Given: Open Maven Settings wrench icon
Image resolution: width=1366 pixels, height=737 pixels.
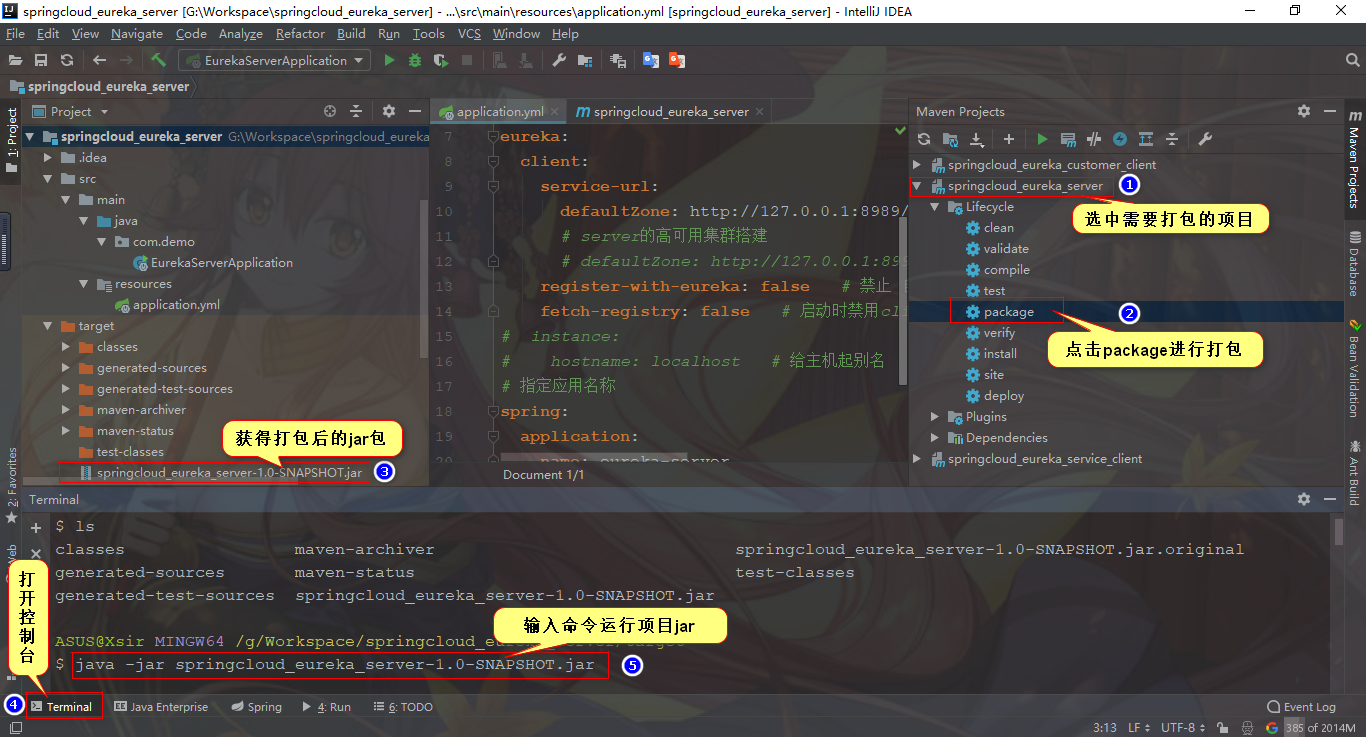Looking at the screenshot, I should (1205, 139).
